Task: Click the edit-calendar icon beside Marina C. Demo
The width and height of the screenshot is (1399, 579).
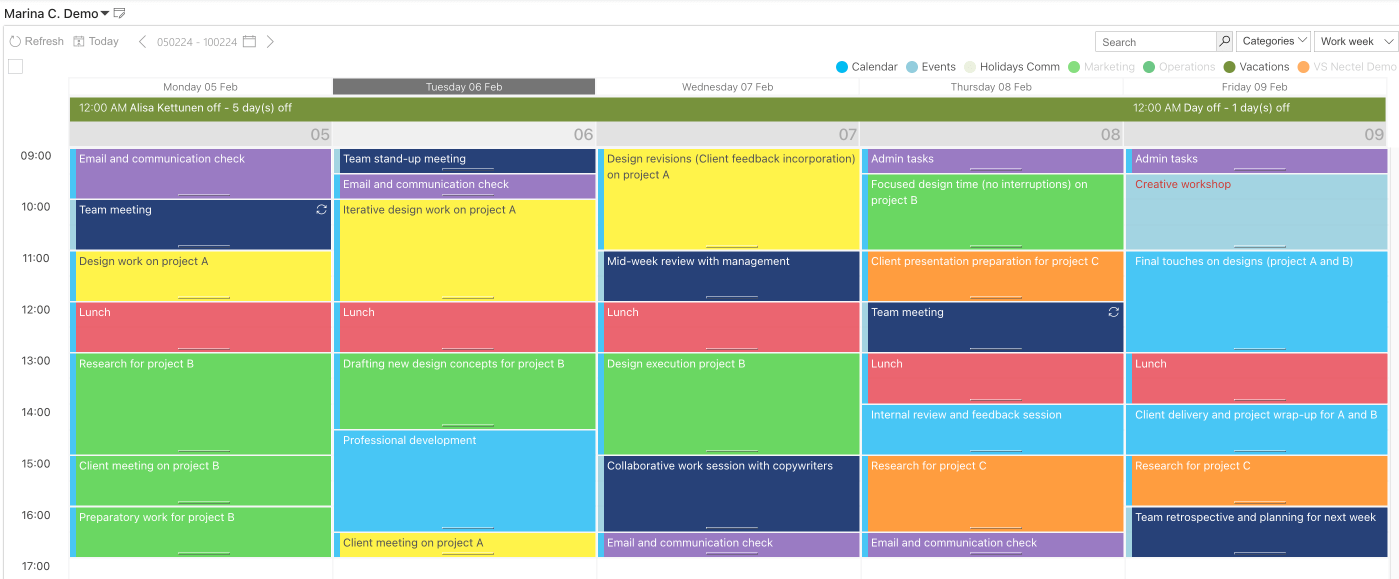Action: [x=117, y=12]
